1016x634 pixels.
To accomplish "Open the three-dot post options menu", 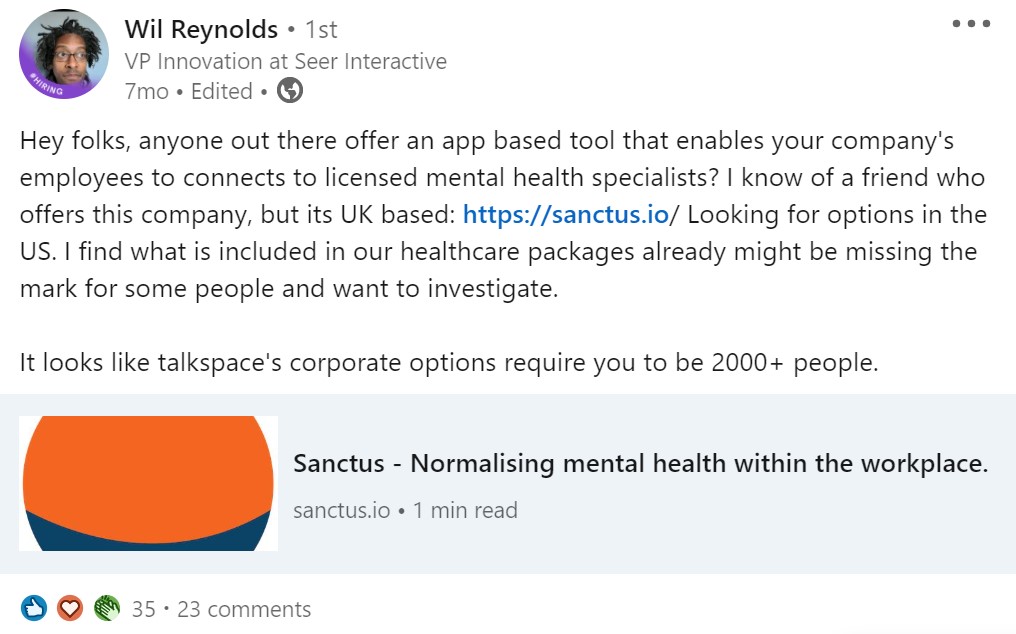I will point(970,24).
